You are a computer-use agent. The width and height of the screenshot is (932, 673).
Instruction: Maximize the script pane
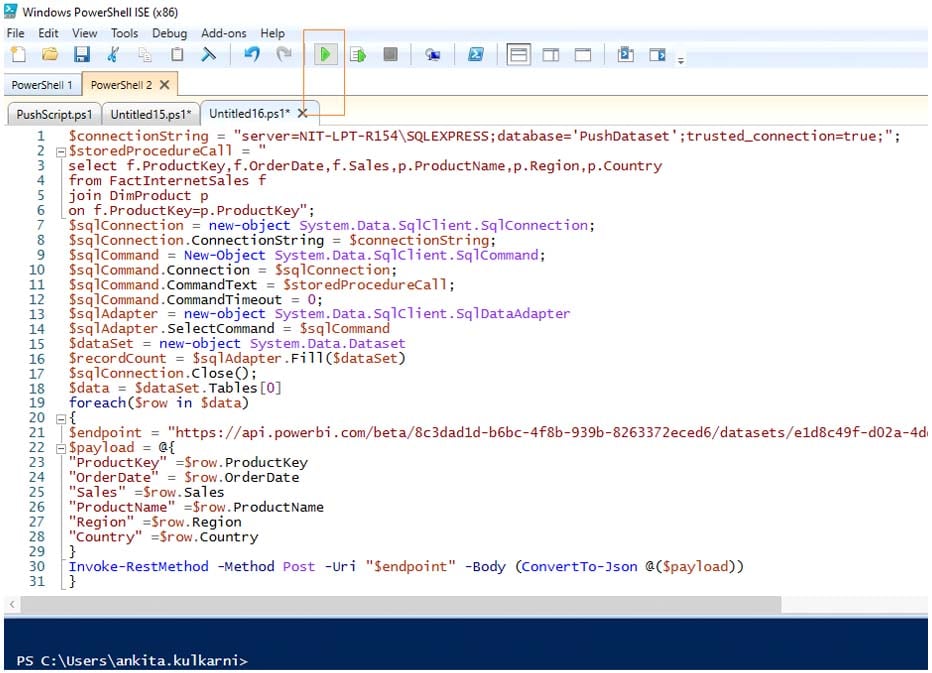click(583, 55)
